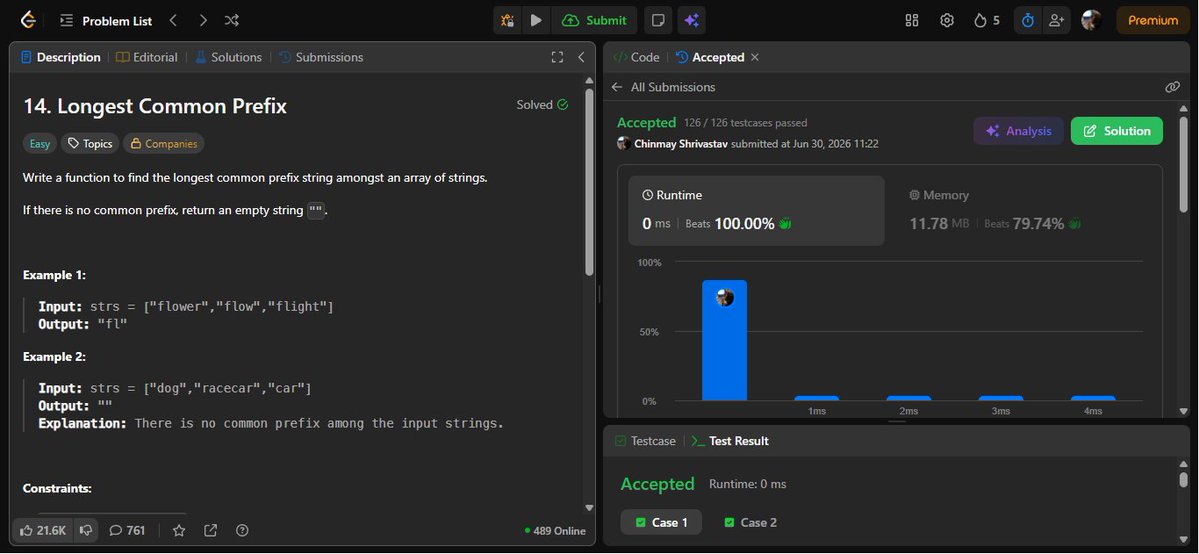The width and height of the screenshot is (1199, 554).
Task: Switch to the Description tab
Action: pos(60,57)
